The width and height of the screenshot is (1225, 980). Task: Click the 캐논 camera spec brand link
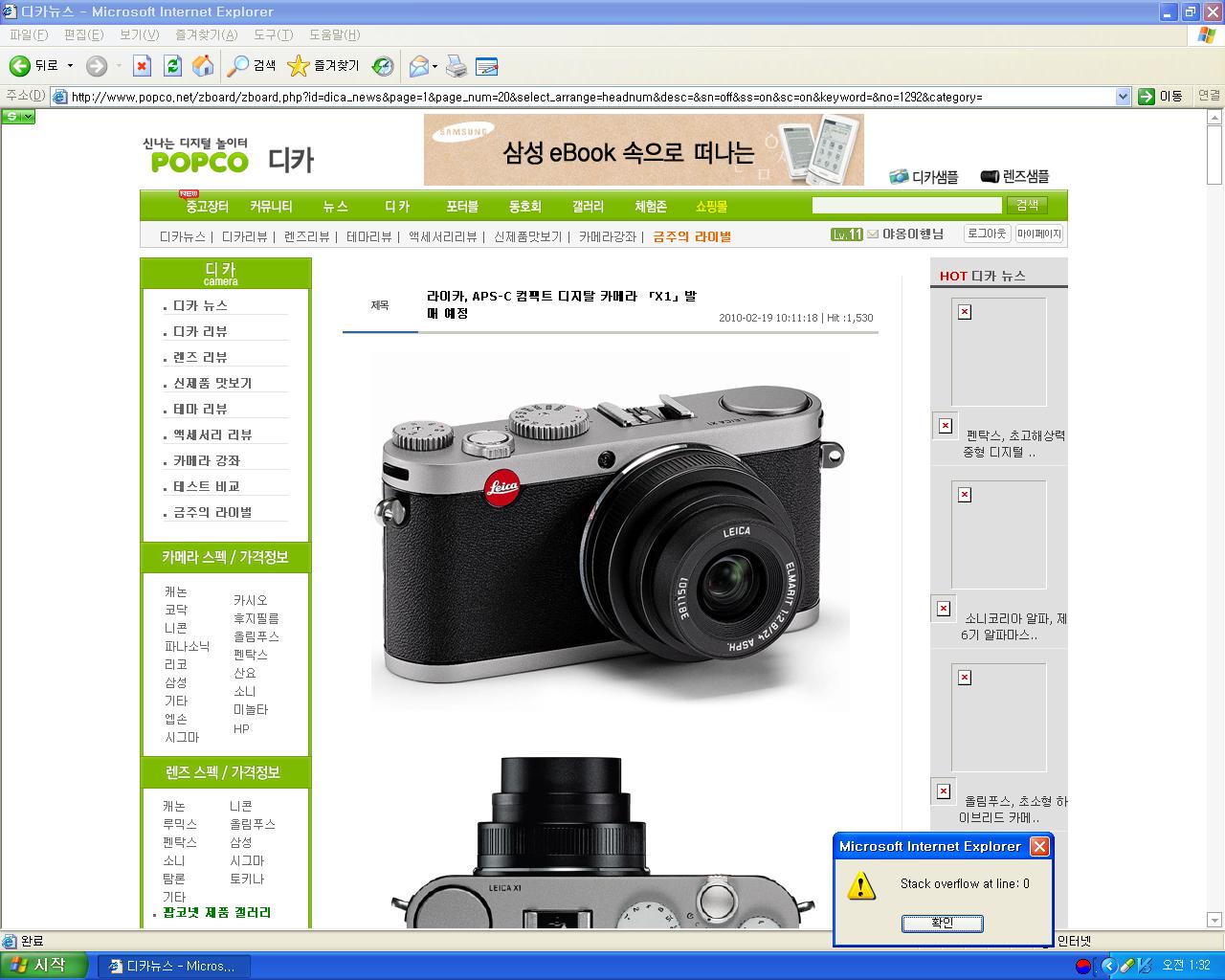point(175,592)
